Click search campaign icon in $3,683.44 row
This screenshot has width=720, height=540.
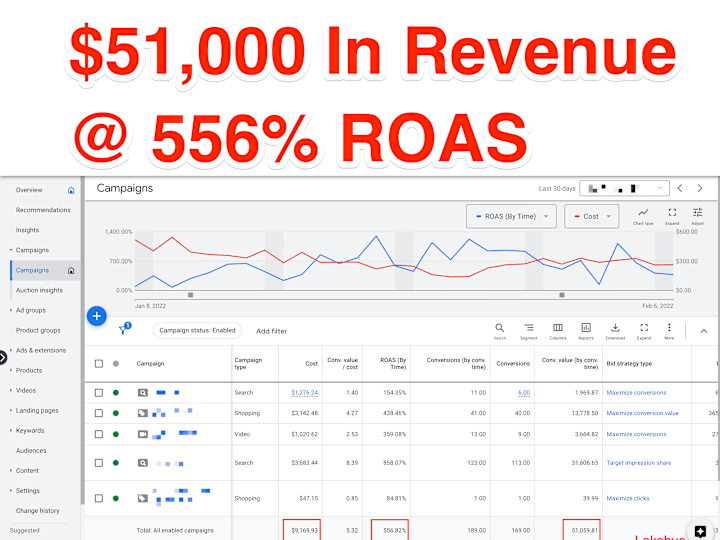(x=143, y=463)
